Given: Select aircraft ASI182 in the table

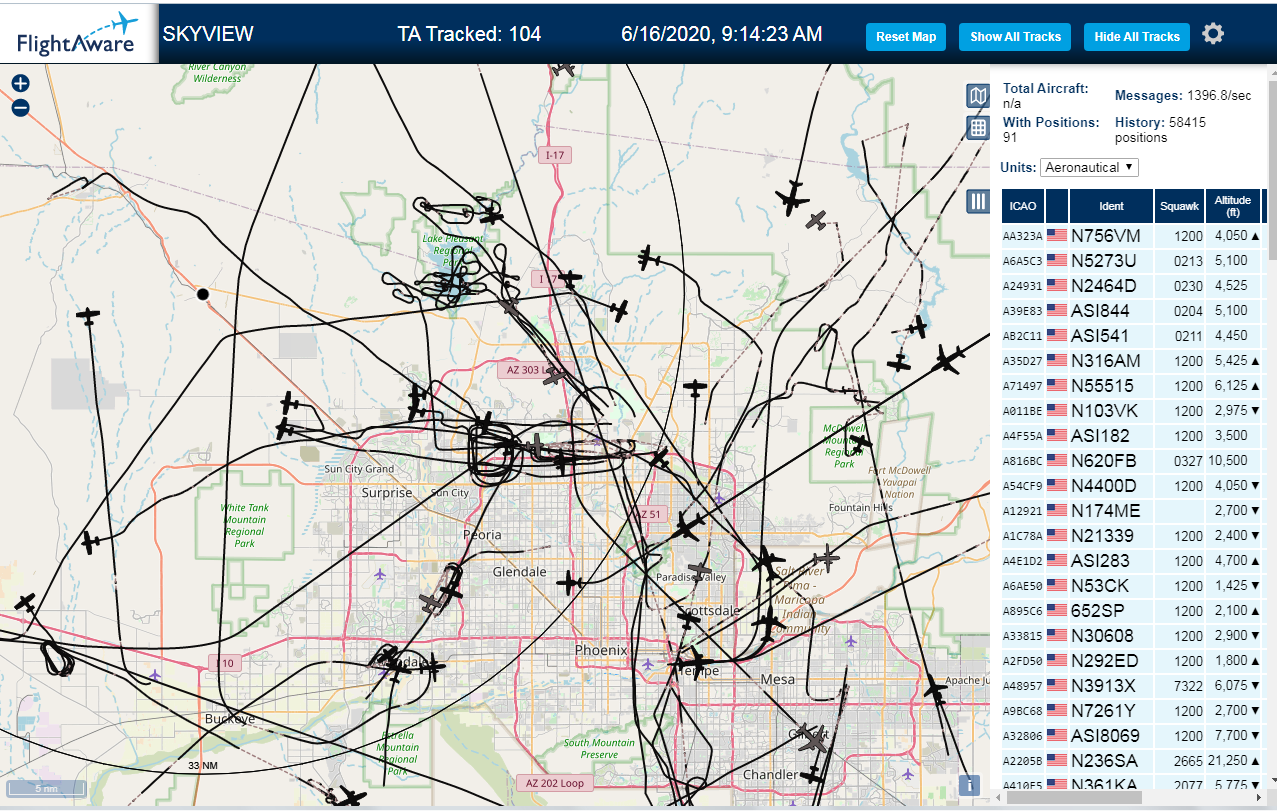Looking at the screenshot, I should 1100,436.
